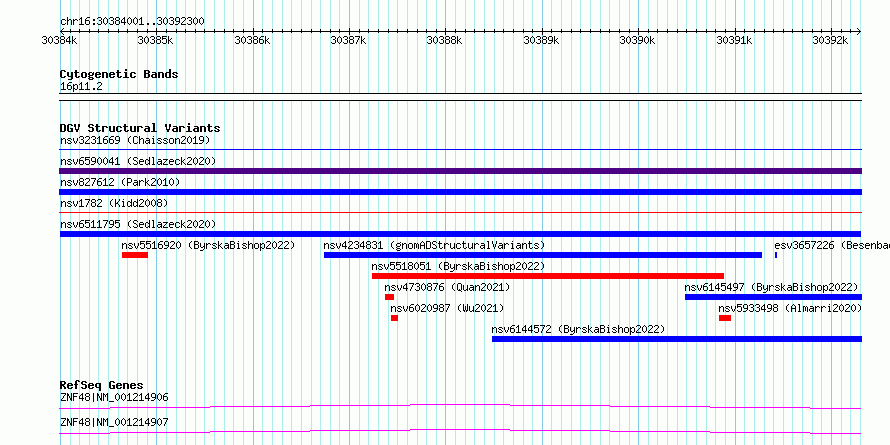Click the red nsv5516920 variant bar
This screenshot has height=445, width=890.
click(135, 255)
